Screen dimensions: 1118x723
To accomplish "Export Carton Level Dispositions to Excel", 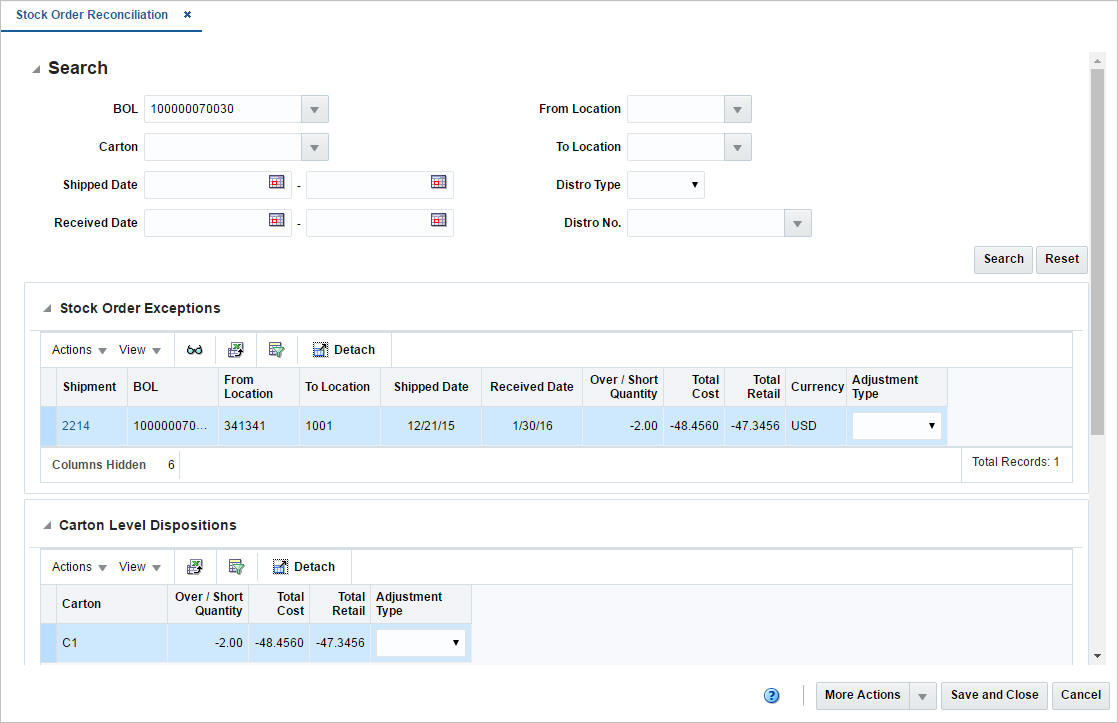I will (195, 566).
